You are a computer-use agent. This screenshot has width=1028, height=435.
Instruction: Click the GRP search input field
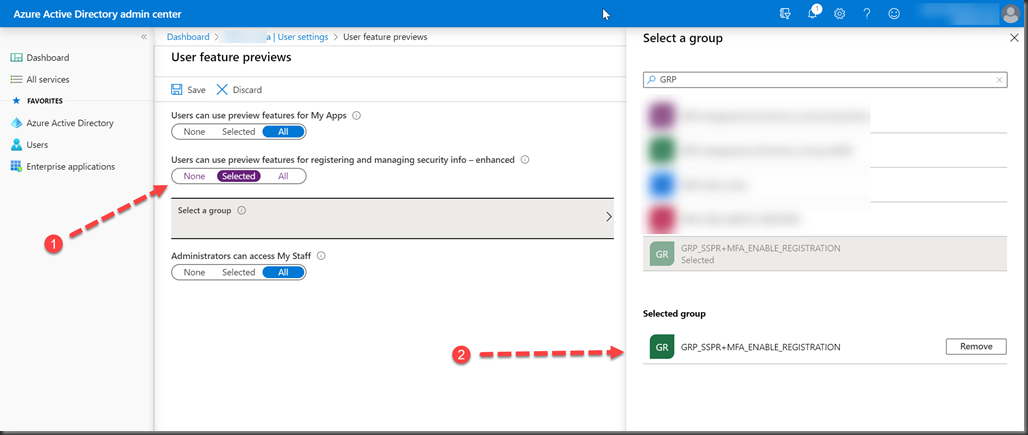tap(820, 80)
